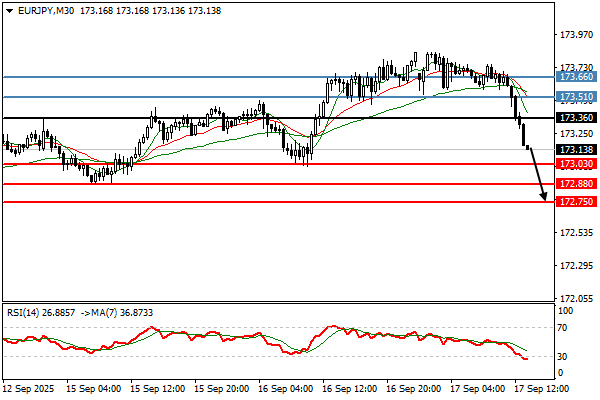Select the 173.510 blue price label

[576, 97]
